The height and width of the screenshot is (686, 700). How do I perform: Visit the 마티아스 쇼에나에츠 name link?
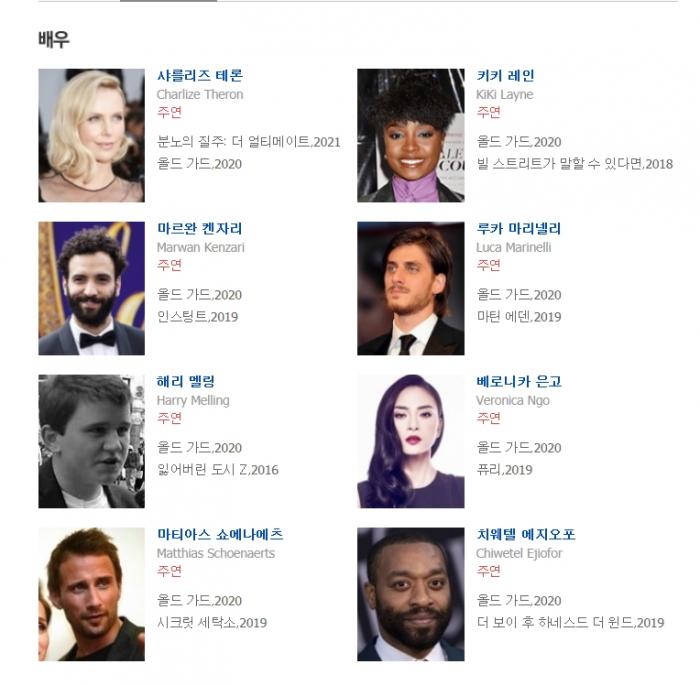[x=220, y=534]
